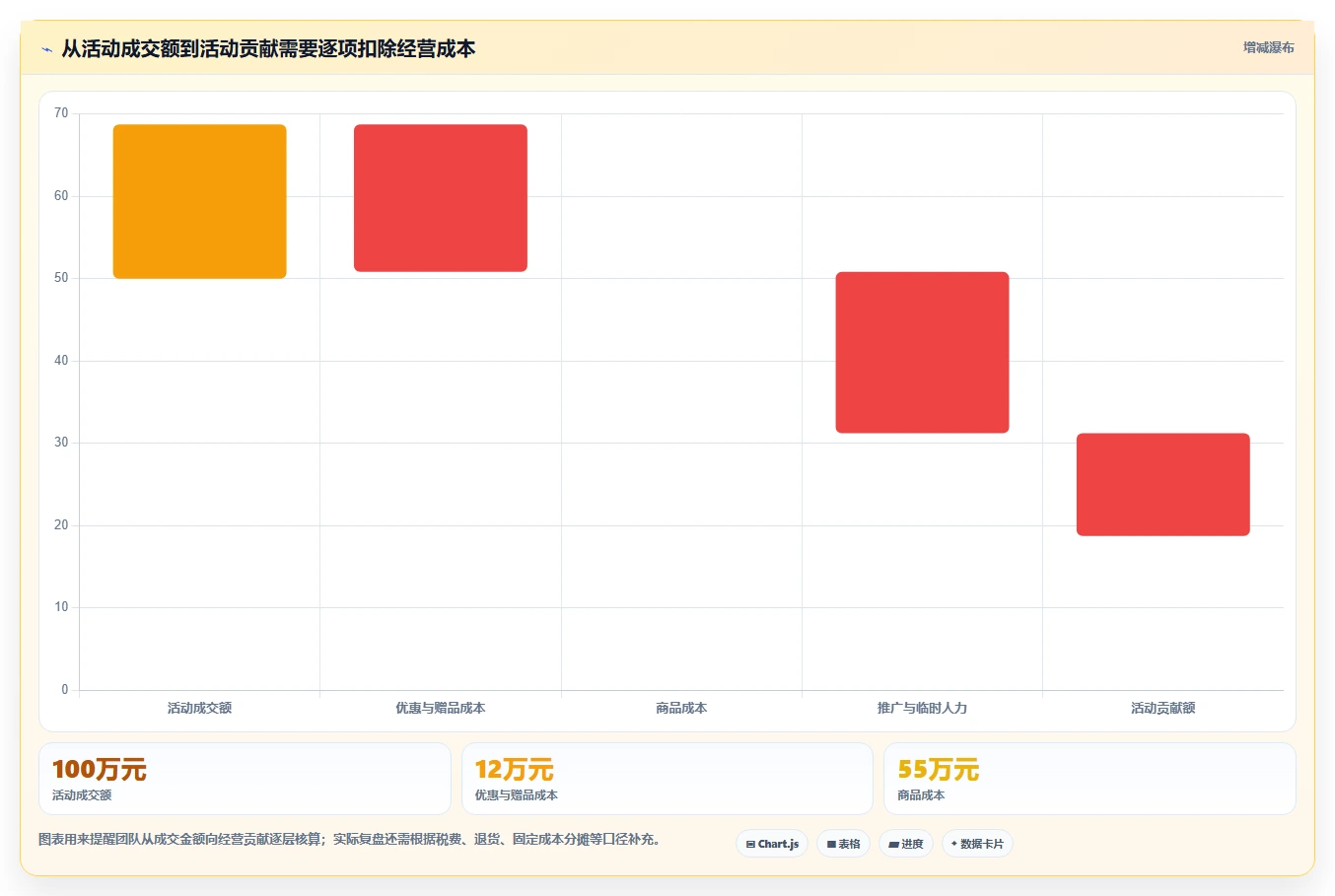This screenshot has height=896, width=1335.
Task: Select the red 优惠与赠品成本 bar
Action: click(x=441, y=198)
